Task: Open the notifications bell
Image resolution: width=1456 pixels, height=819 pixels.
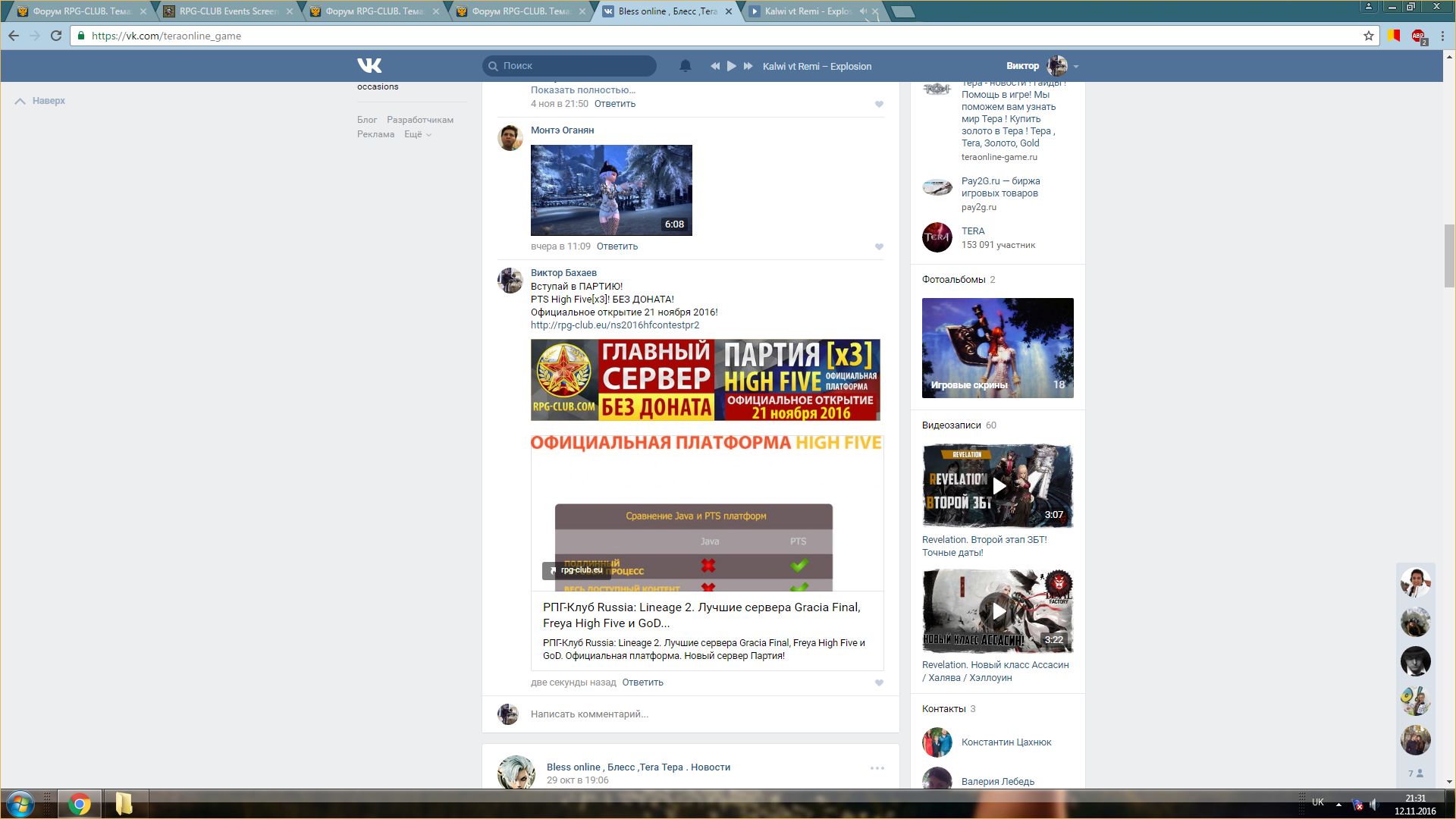Action: (x=685, y=66)
